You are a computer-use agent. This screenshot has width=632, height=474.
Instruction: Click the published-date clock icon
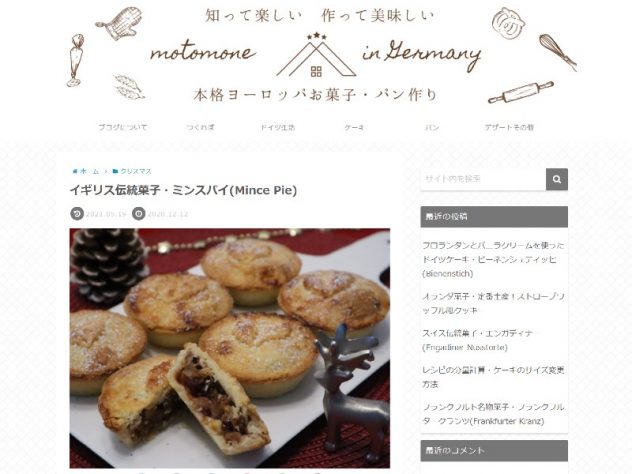click(139, 214)
